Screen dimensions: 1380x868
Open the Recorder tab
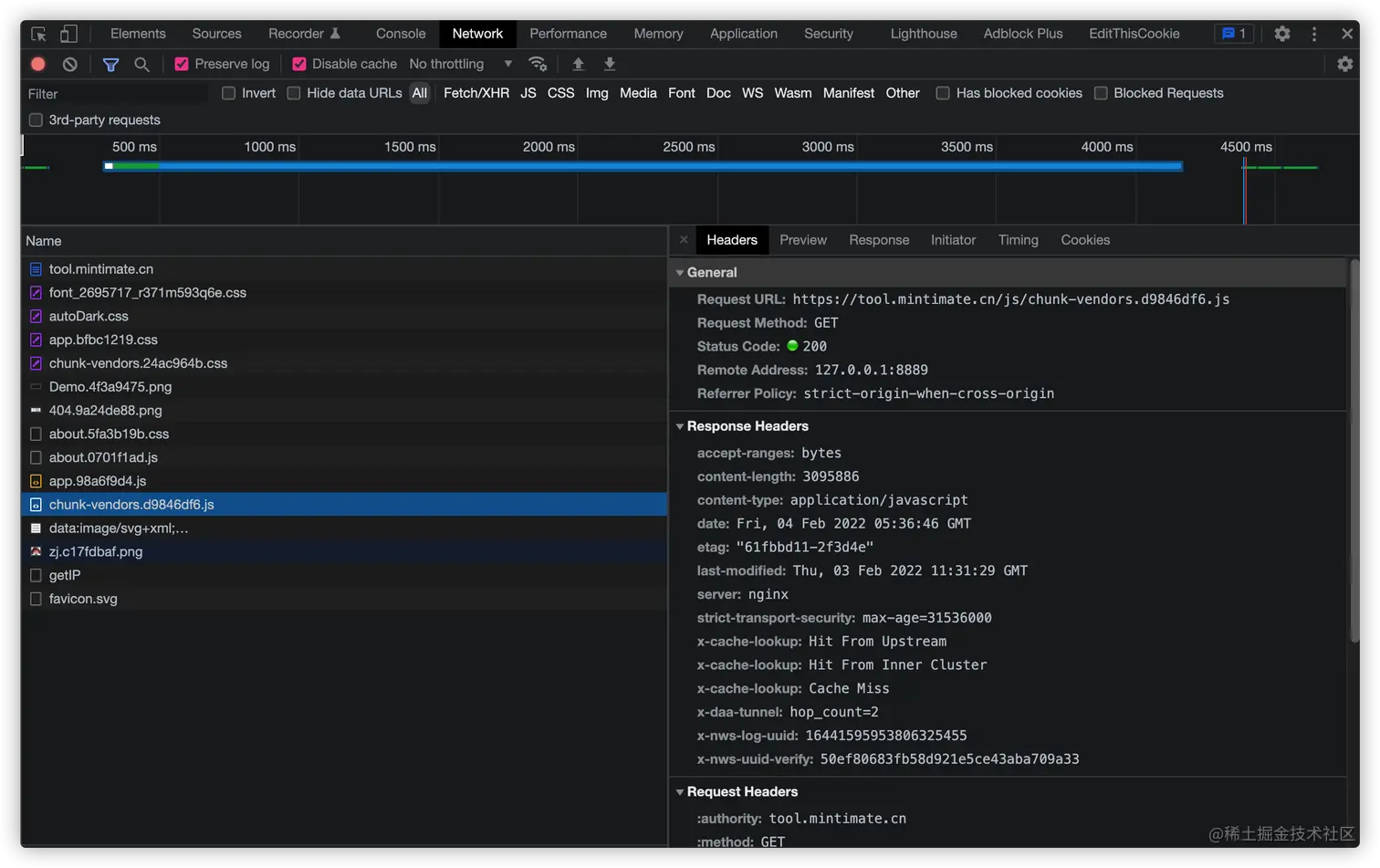(x=304, y=34)
